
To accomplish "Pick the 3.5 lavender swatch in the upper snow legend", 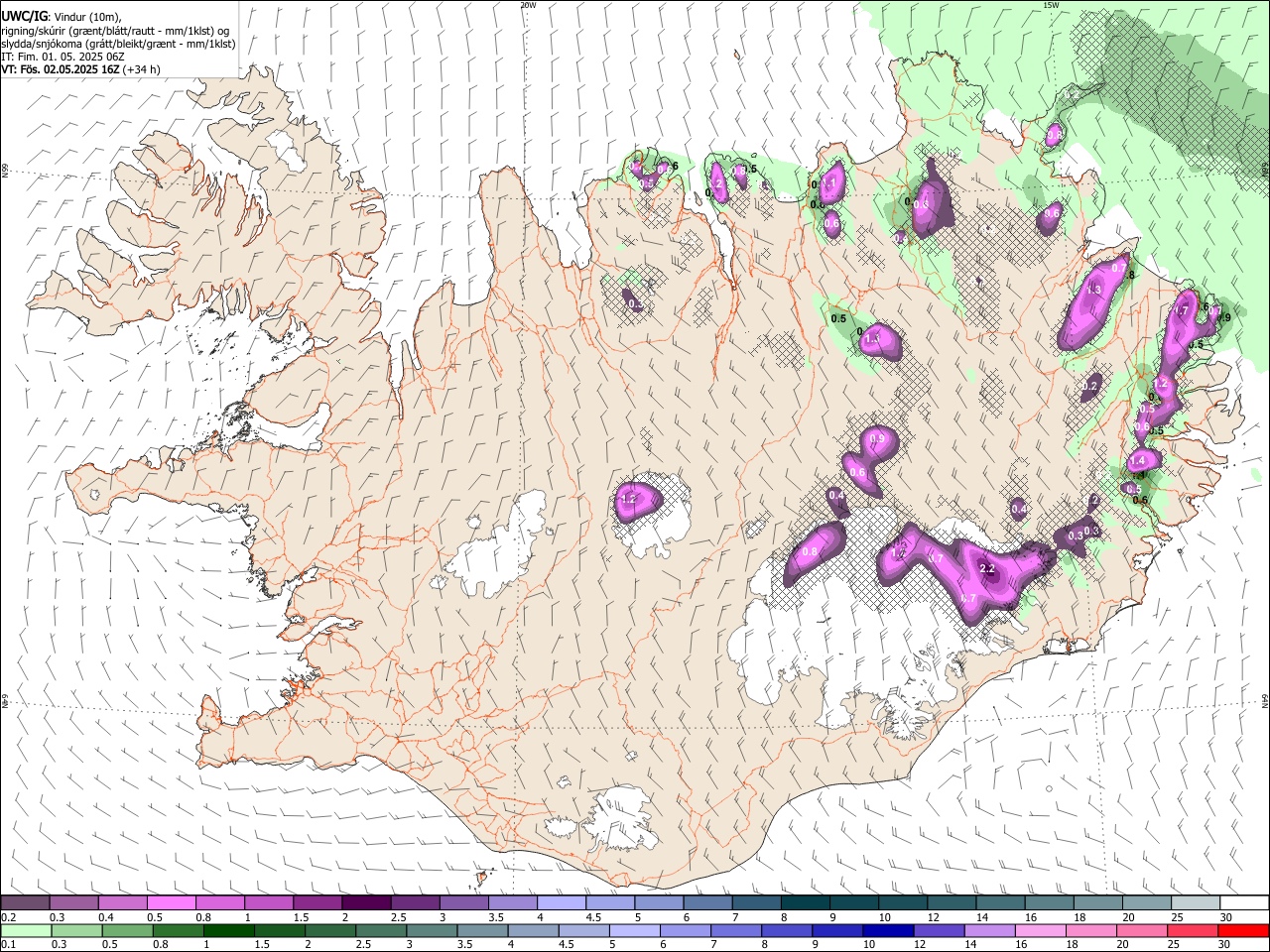I will 512,903.
